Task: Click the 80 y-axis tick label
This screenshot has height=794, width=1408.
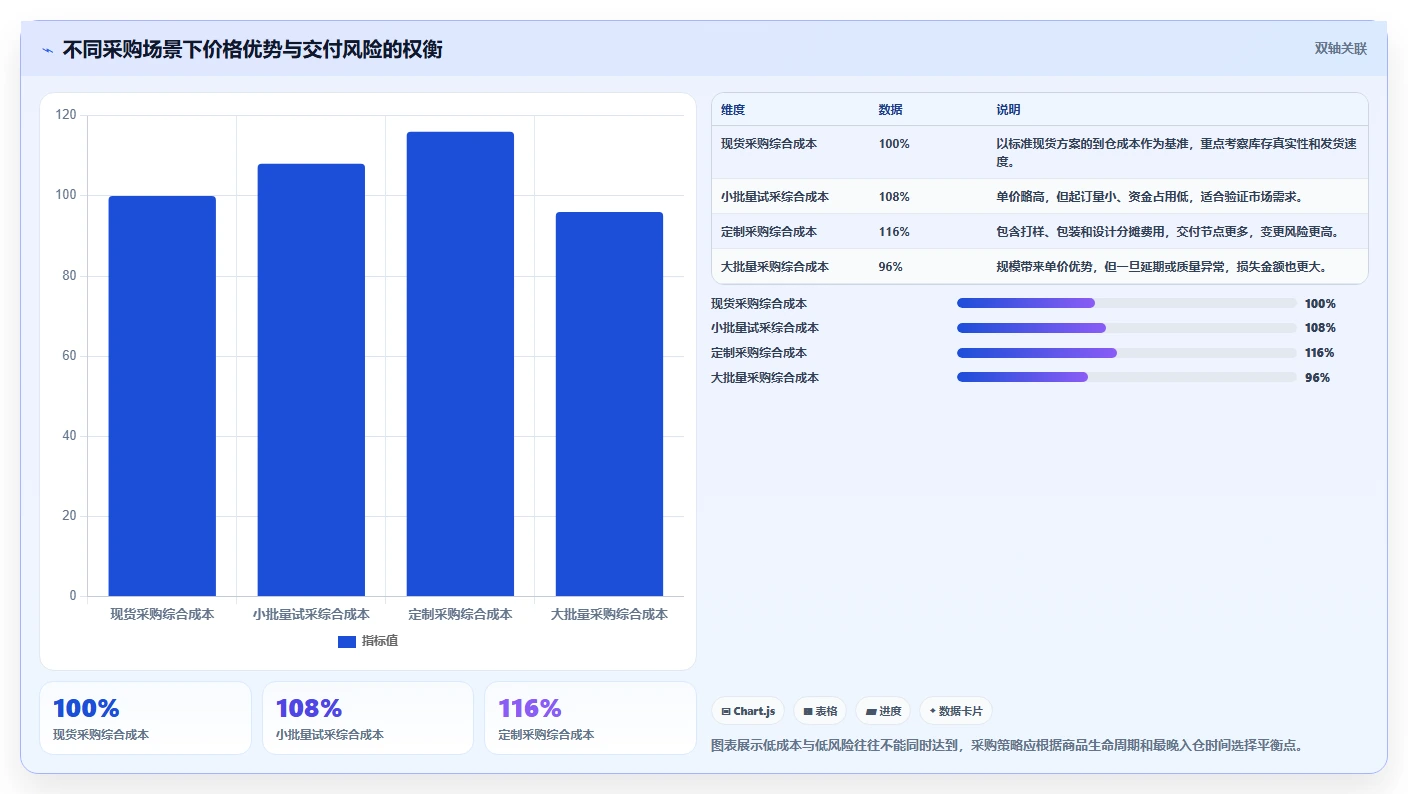Action: [x=70, y=276]
